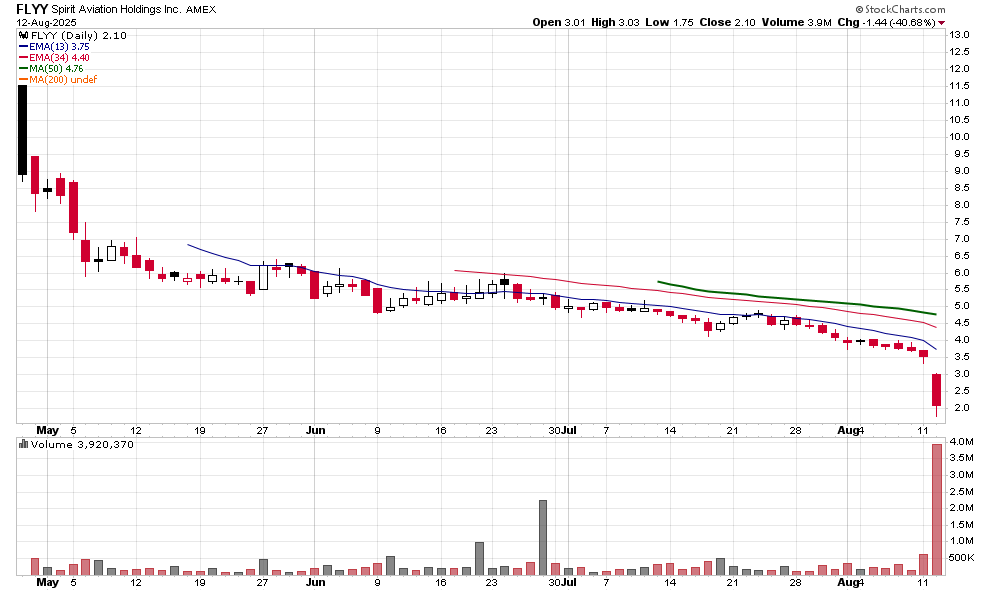This screenshot has height=591, width=990.
Task: Click the 500K volume axis label
Action: [961, 558]
